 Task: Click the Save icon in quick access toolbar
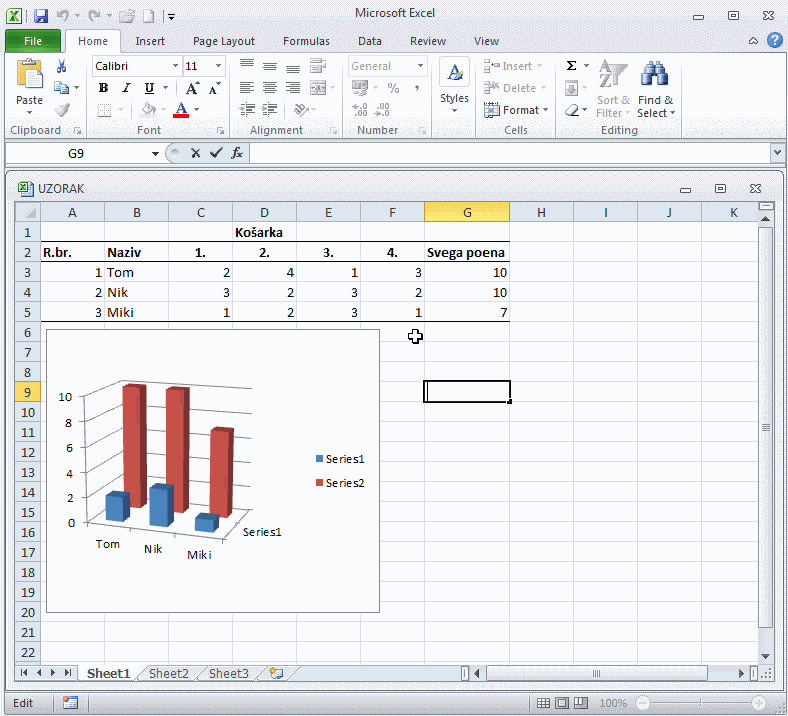(41, 16)
